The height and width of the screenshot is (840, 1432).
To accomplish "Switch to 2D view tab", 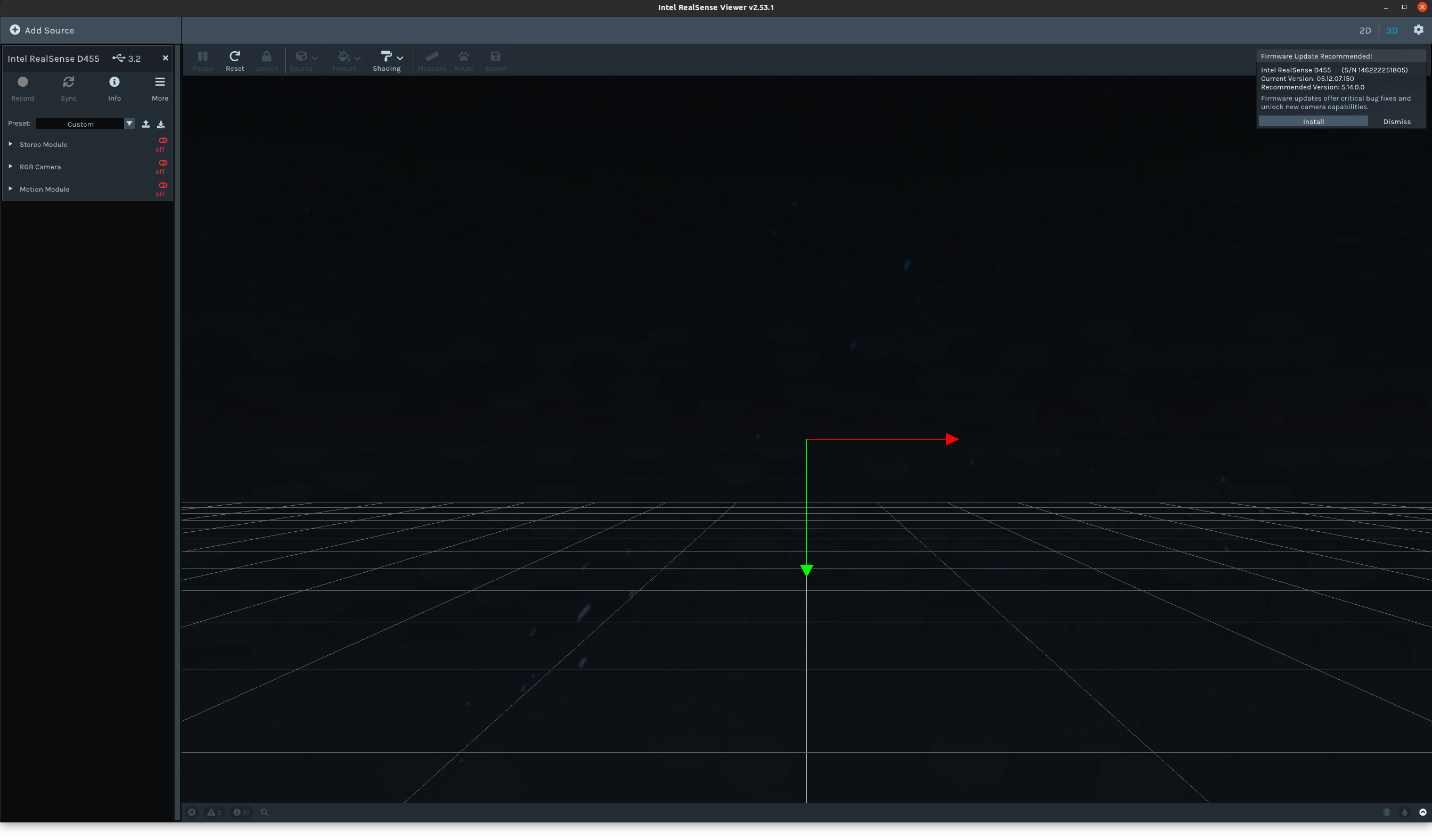I will pyautogui.click(x=1365, y=31).
